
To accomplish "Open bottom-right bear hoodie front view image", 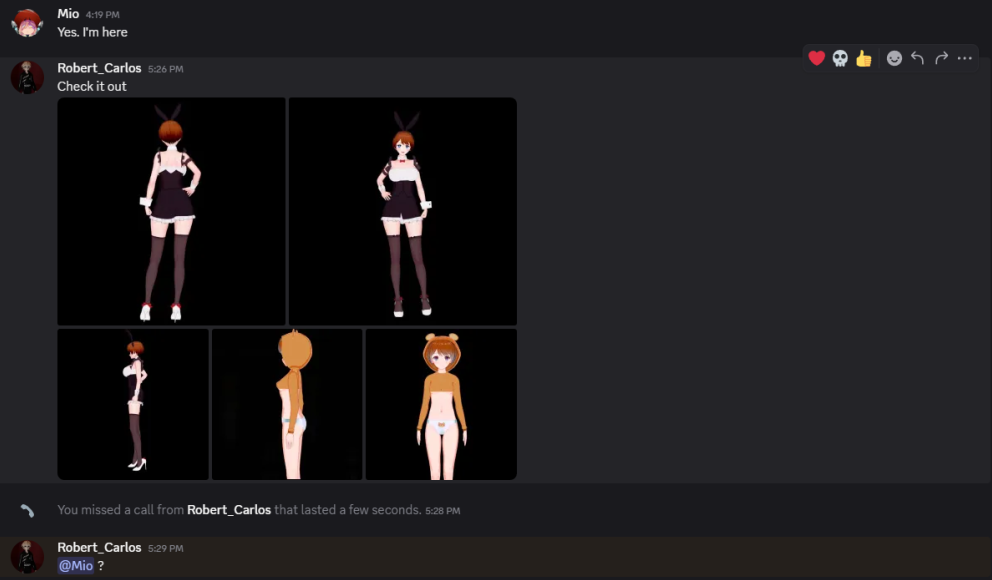I will point(441,404).
